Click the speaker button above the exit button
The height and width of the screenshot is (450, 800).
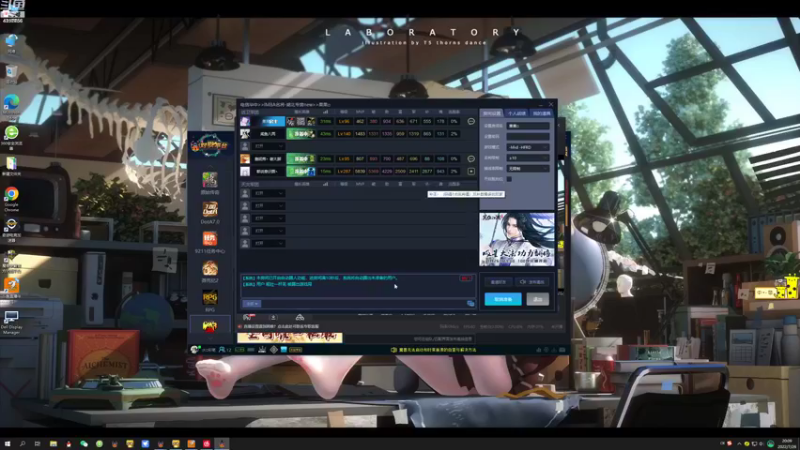click(x=532, y=282)
